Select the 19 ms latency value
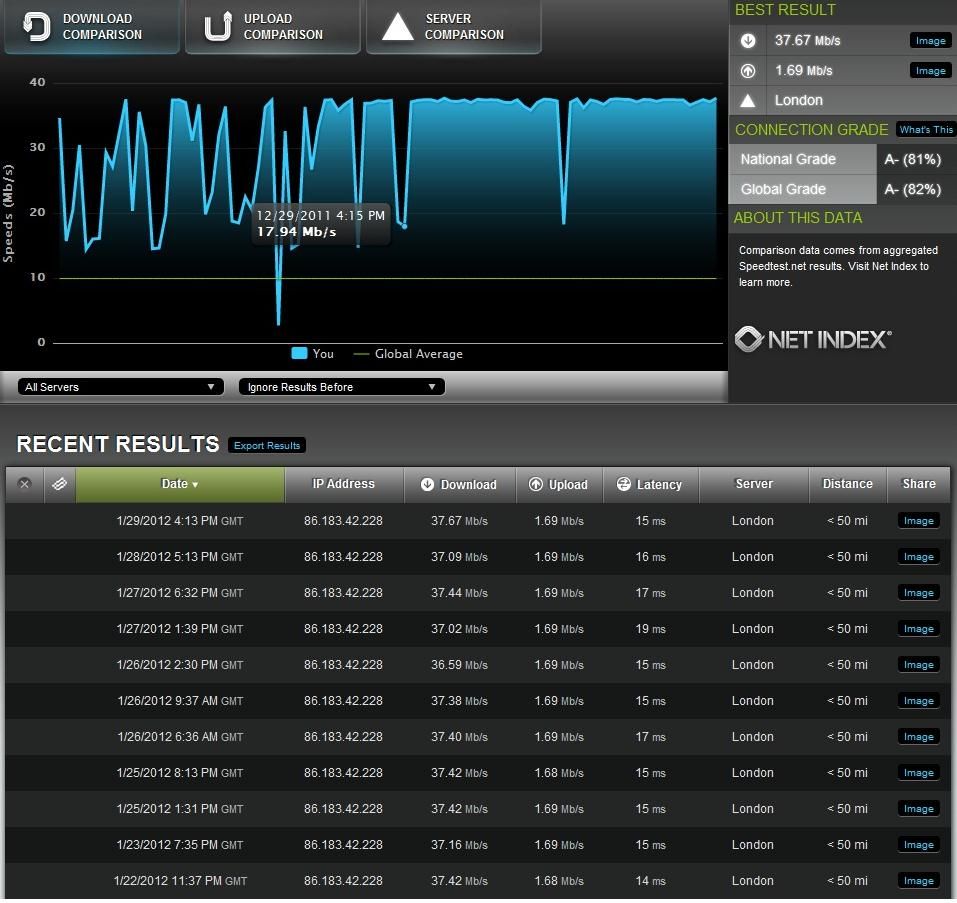Viewport: 957px width, 903px height. pyautogui.click(x=651, y=629)
